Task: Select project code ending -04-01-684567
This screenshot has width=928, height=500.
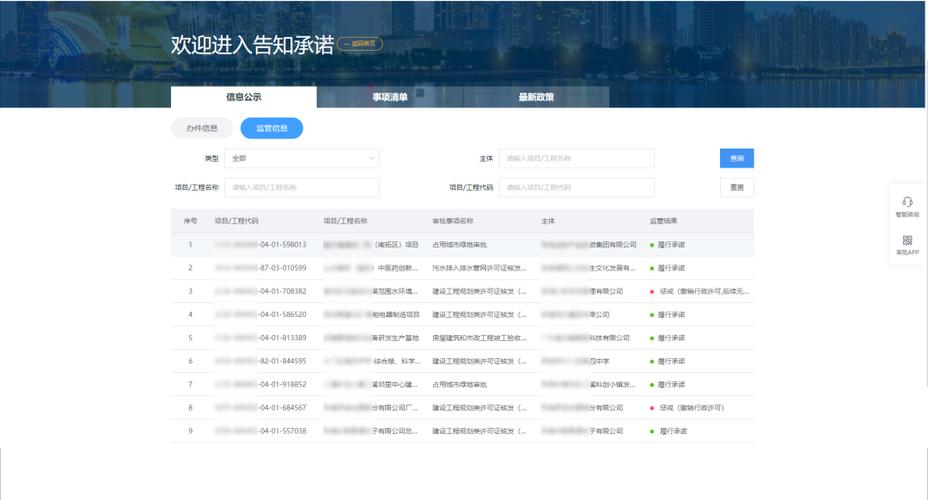Action: tap(261, 408)
